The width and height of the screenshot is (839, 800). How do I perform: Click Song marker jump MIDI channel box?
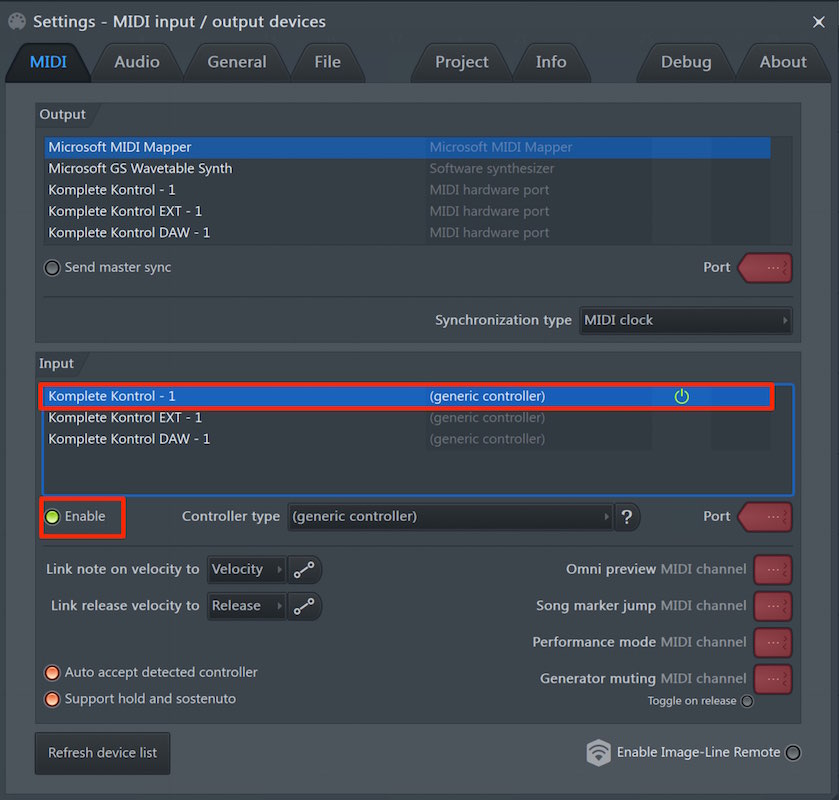click(x=773, y=606)
